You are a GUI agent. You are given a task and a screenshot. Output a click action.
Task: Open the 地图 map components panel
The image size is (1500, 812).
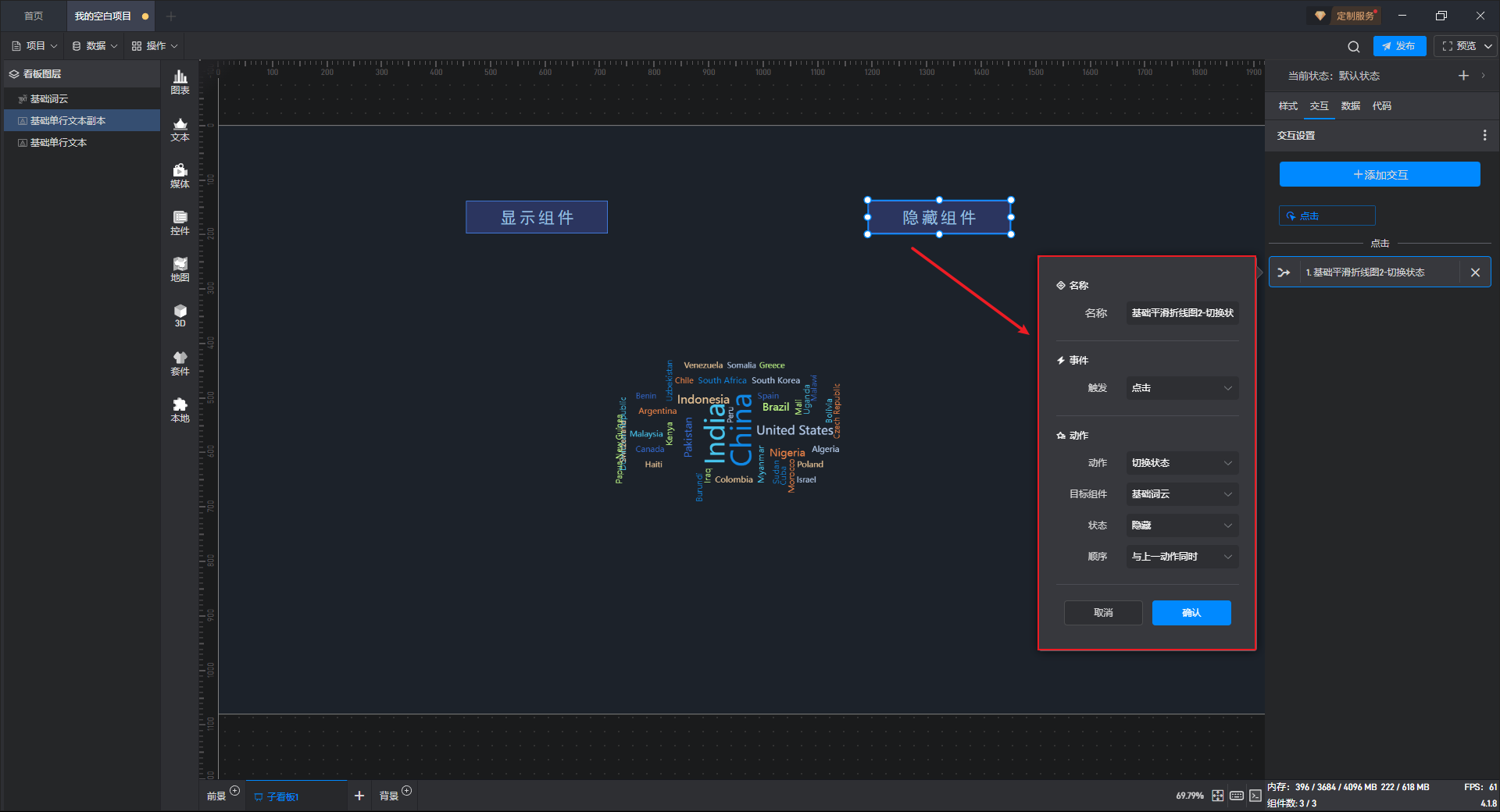point(180,269)
